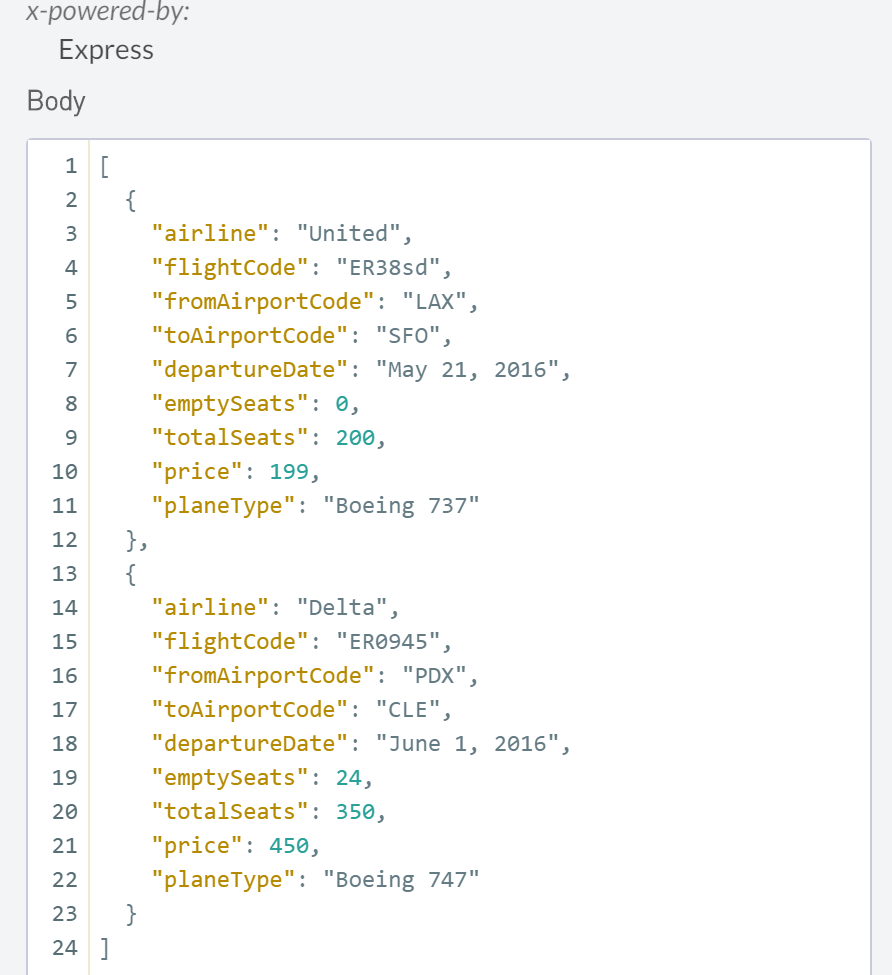Click the "LAX" airport code value

[435, 301]
